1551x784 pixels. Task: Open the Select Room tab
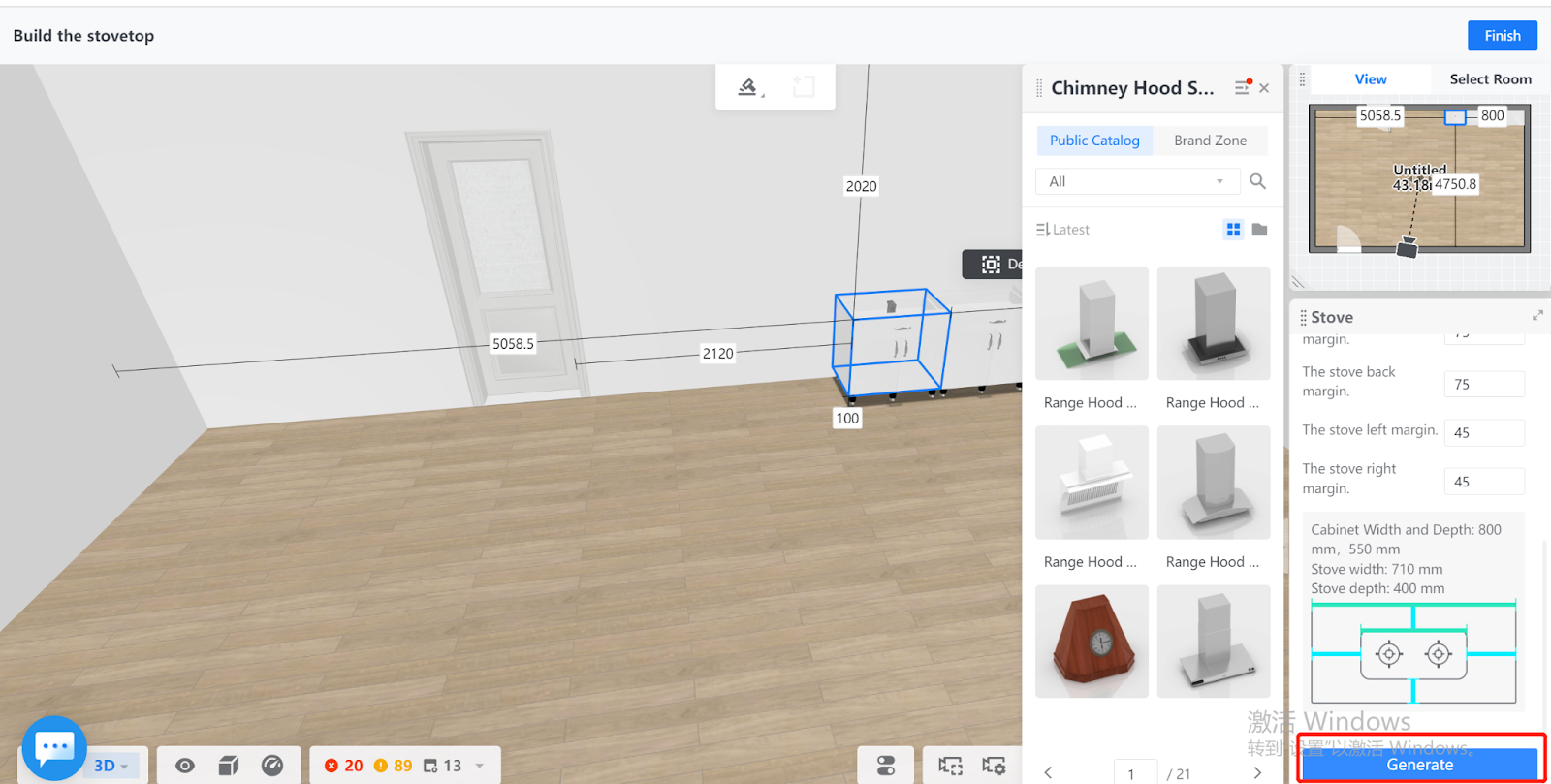tap(1490, 79)
